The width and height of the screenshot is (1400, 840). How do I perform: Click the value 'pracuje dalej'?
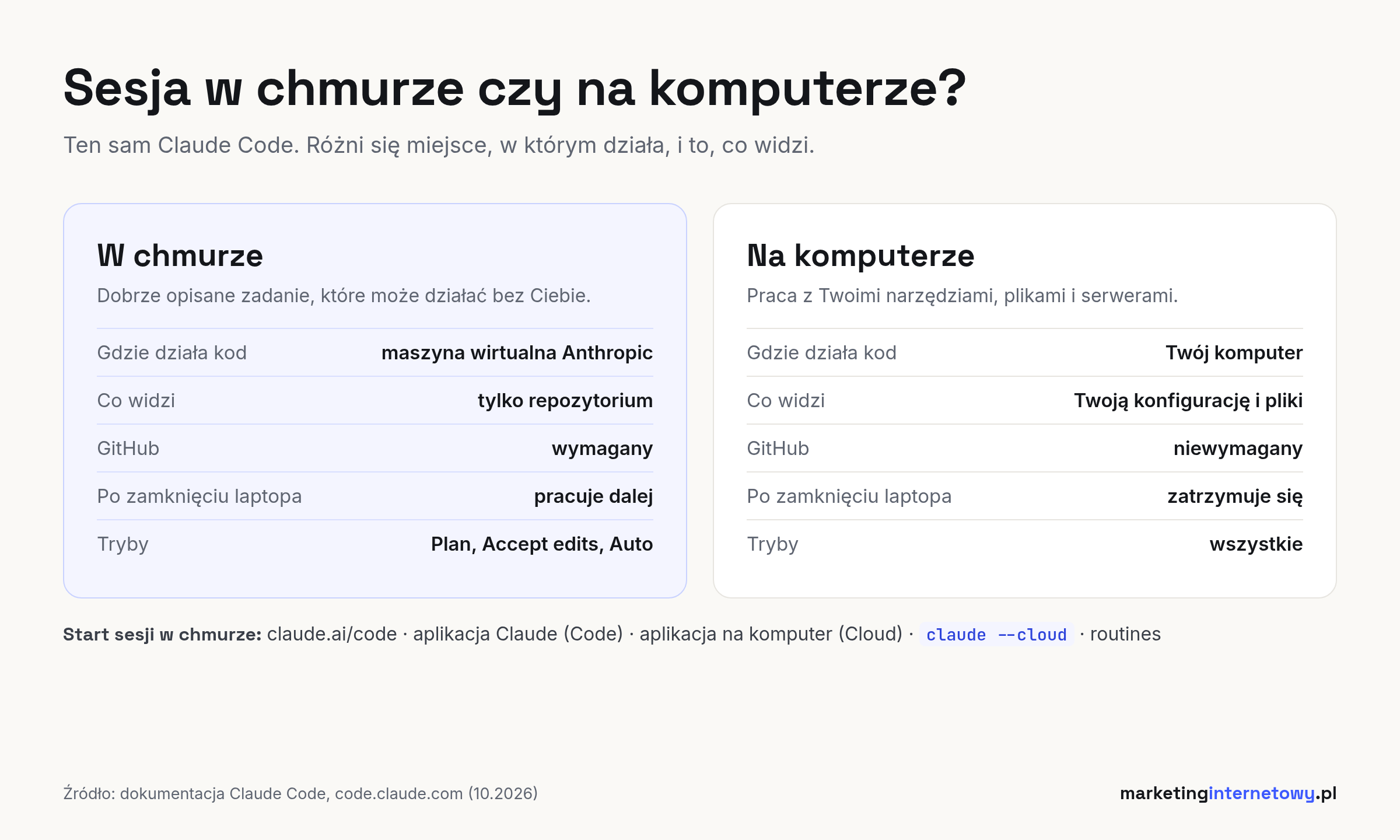coord(593,496)
